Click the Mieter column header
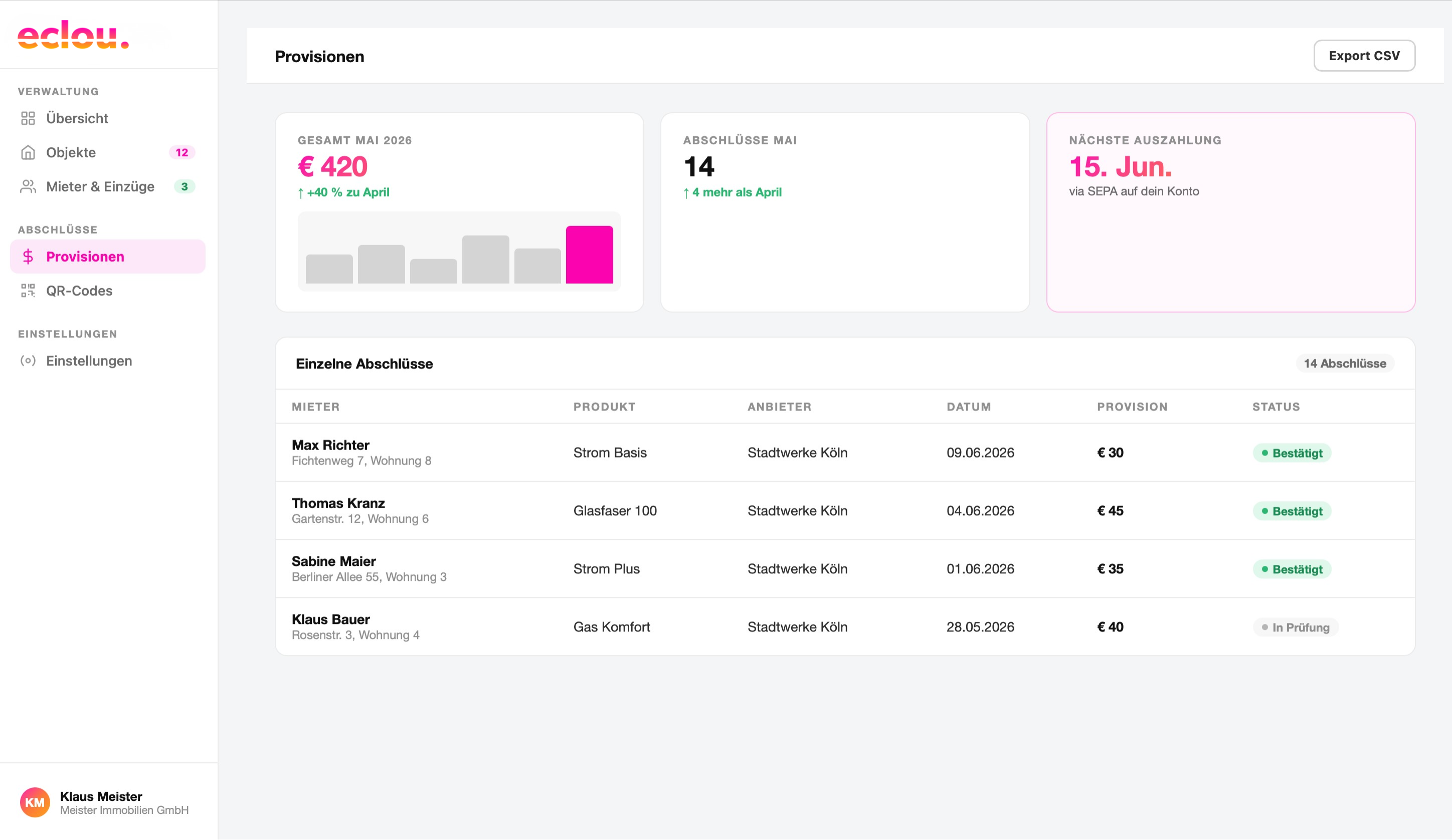 (x=316, y=407)
